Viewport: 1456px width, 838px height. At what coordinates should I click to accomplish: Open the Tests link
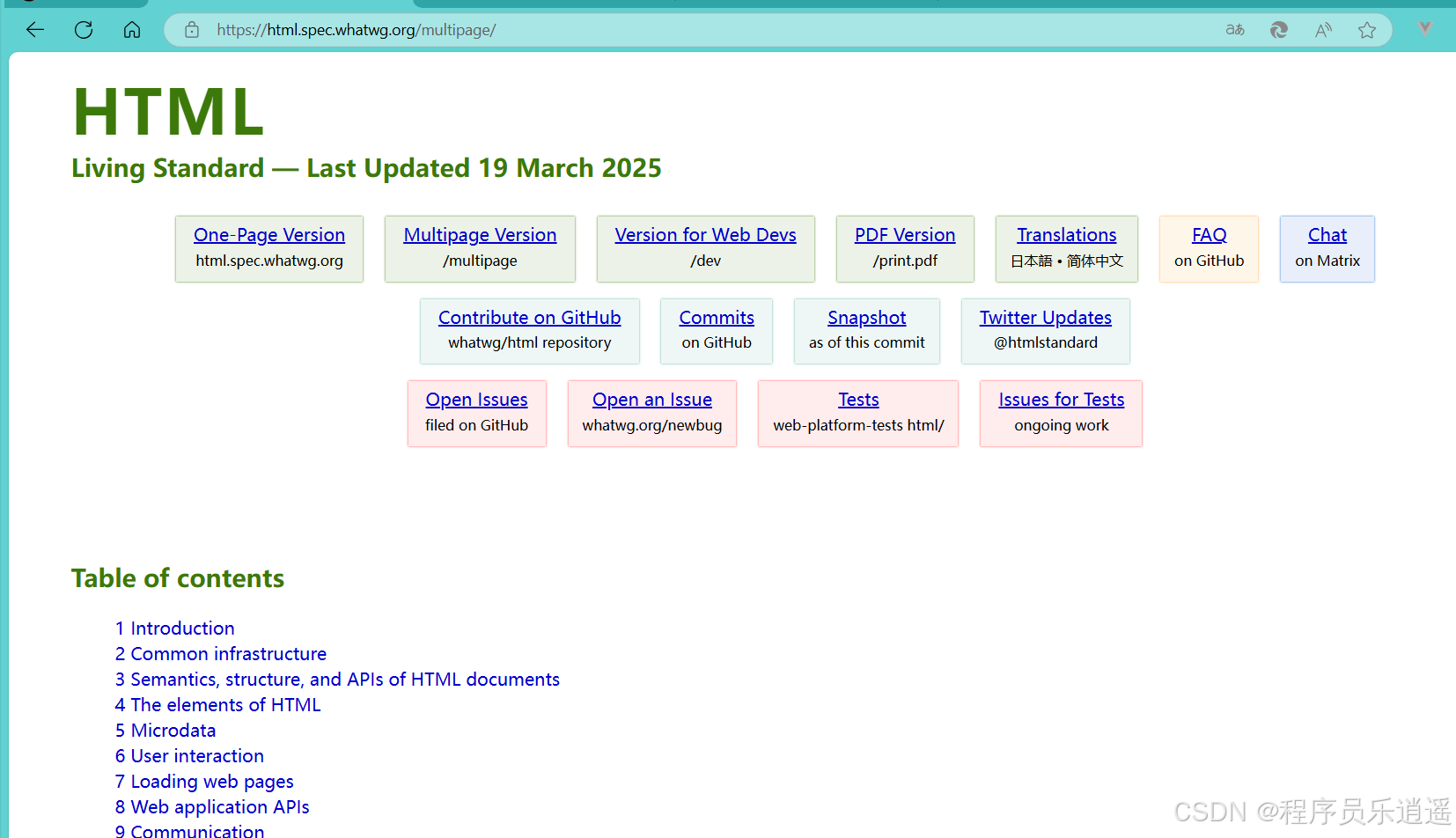click(858, 400)
